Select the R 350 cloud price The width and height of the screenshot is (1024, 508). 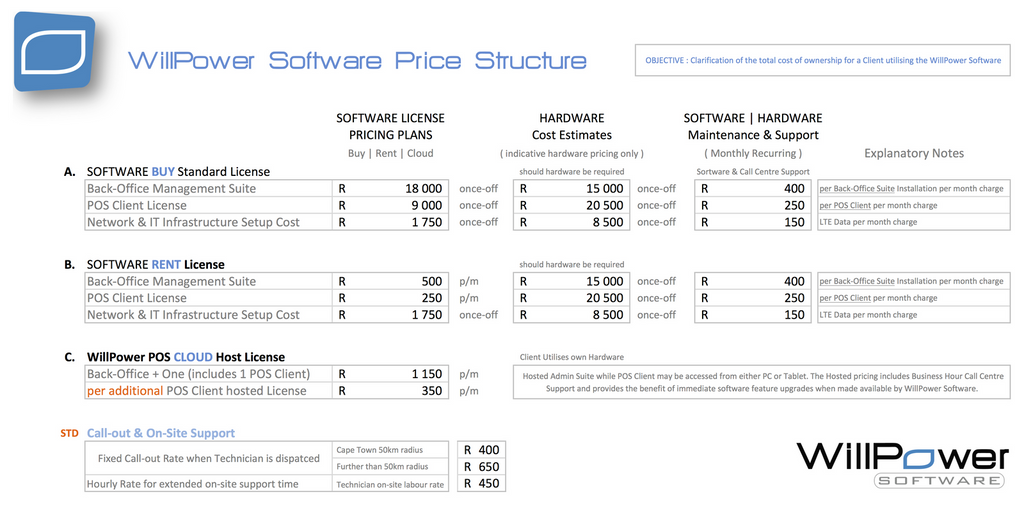click(391, 391)
